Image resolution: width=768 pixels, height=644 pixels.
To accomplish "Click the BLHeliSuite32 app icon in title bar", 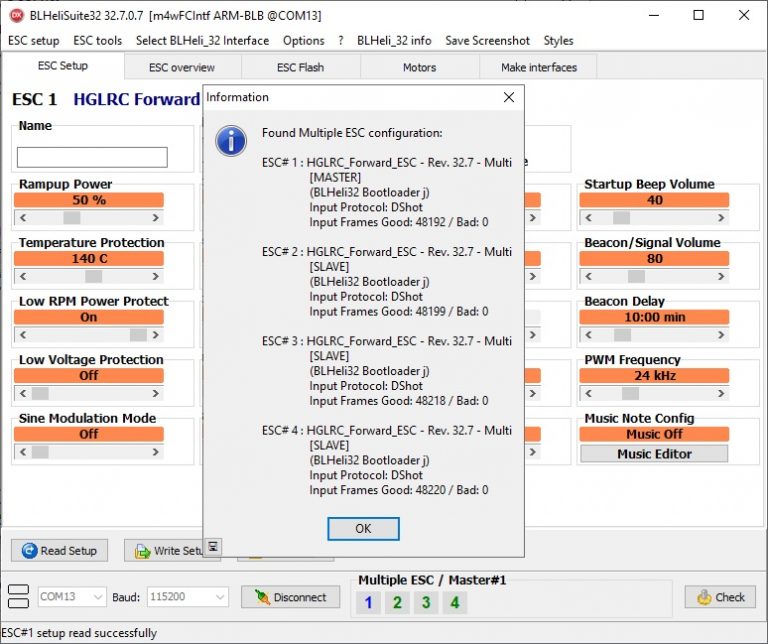I will (16, 15).
